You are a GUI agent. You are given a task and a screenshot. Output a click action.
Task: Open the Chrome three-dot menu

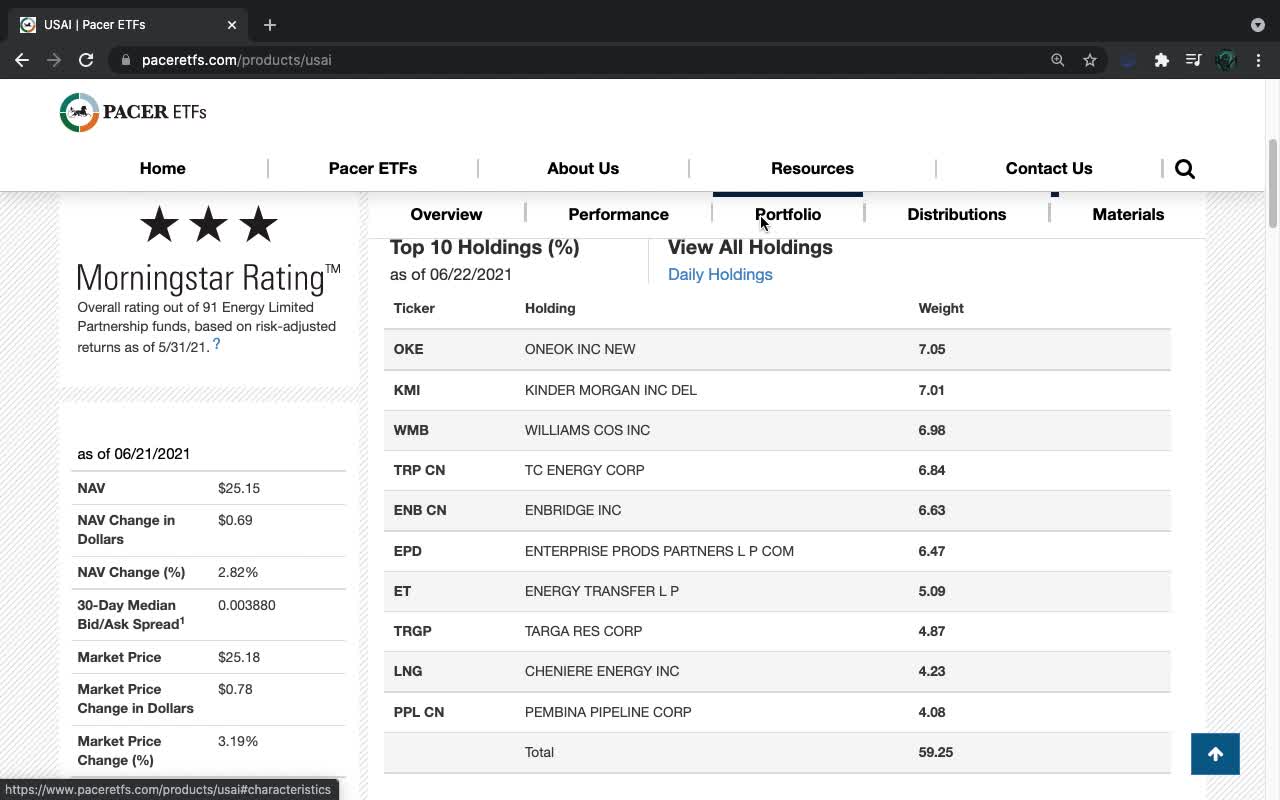tap(1259, 60)
